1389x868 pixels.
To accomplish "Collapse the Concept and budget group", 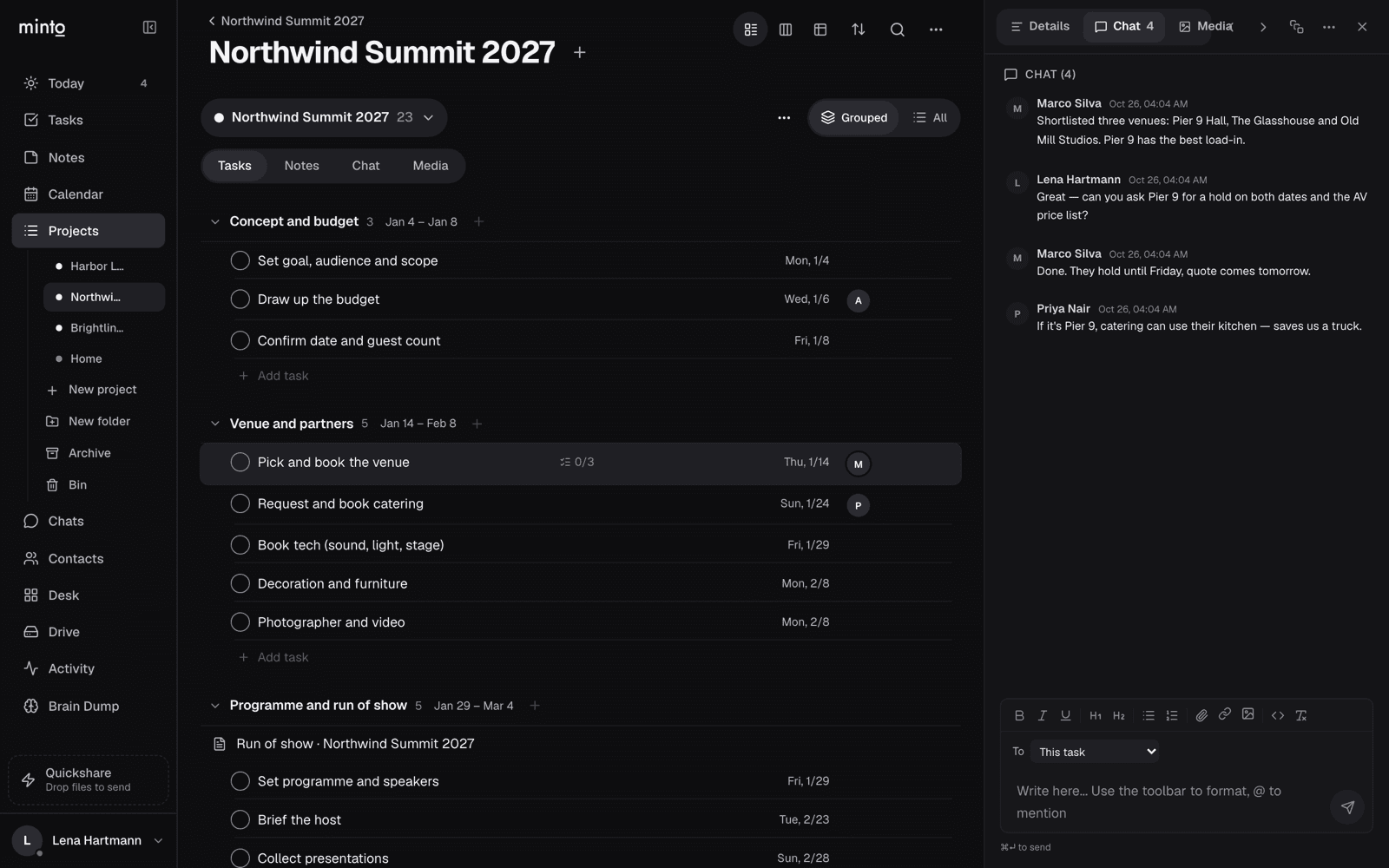I will coord(214,221).
